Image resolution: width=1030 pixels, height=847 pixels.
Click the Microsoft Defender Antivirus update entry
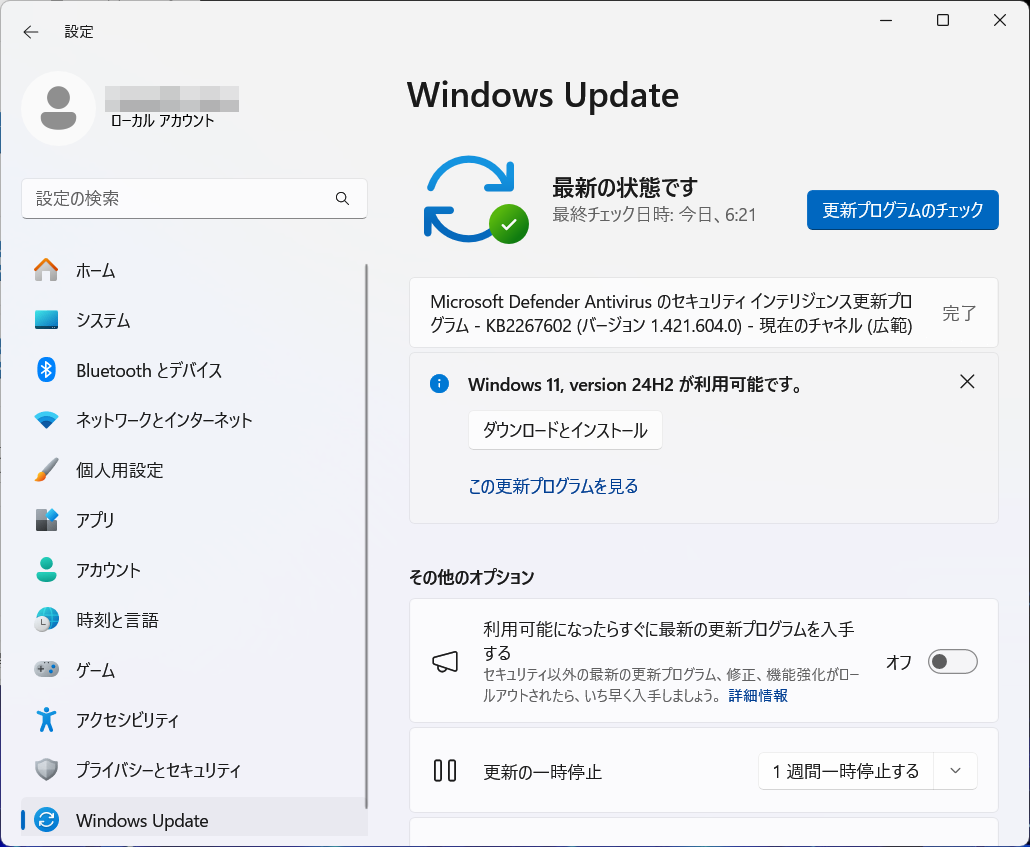pos(704,313)
